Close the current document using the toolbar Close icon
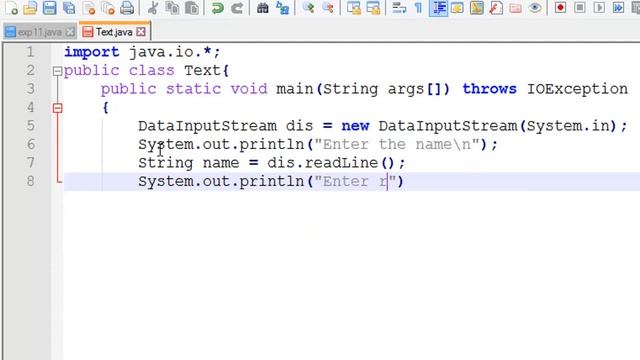Viewport: 640px width, 360px height. pyautogui.click(x=89, y=8)
